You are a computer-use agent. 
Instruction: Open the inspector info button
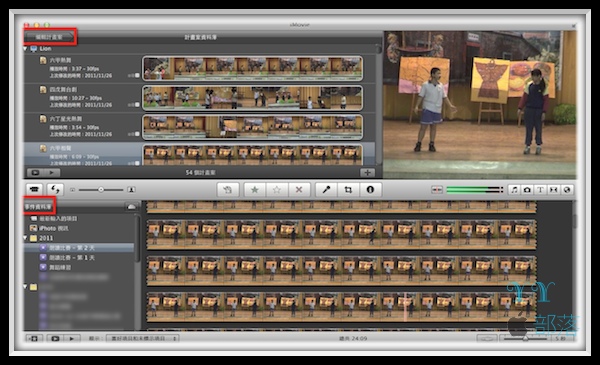click(370, 189)
